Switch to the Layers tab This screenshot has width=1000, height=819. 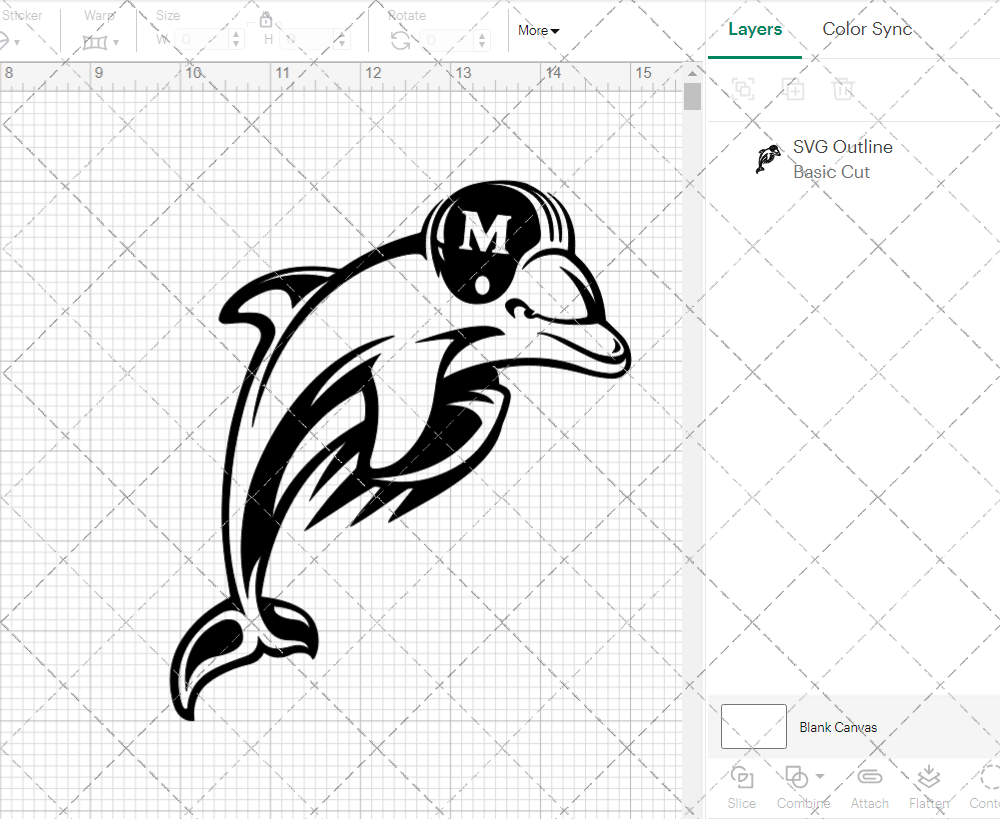tap(755, 29)
